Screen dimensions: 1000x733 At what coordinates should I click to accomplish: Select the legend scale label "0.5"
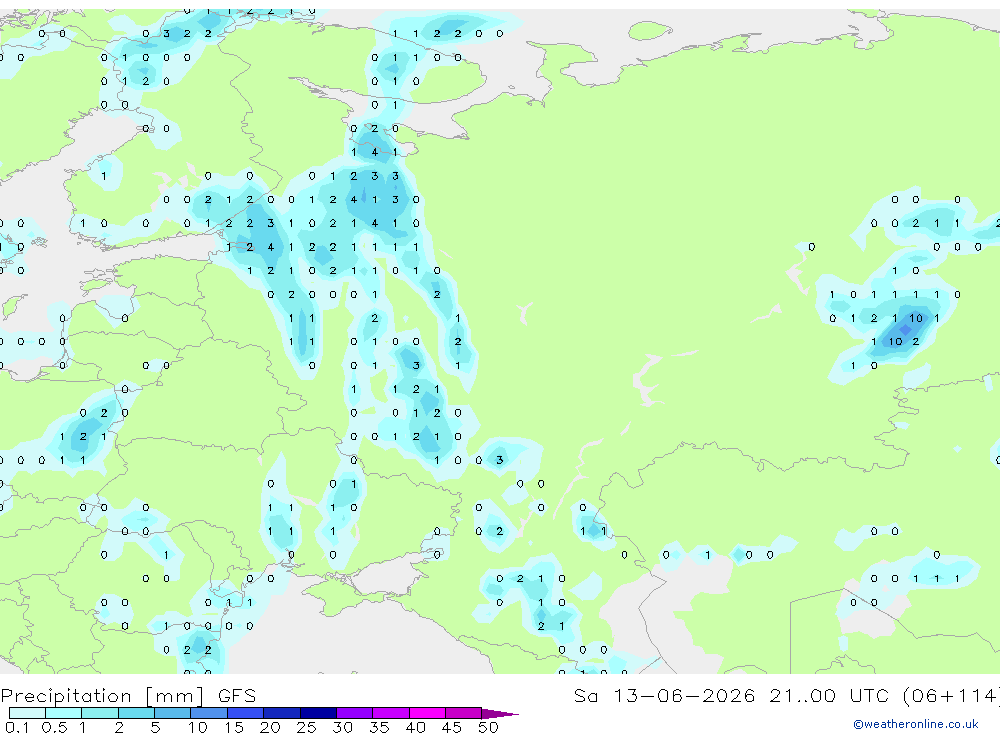point(54,727)
